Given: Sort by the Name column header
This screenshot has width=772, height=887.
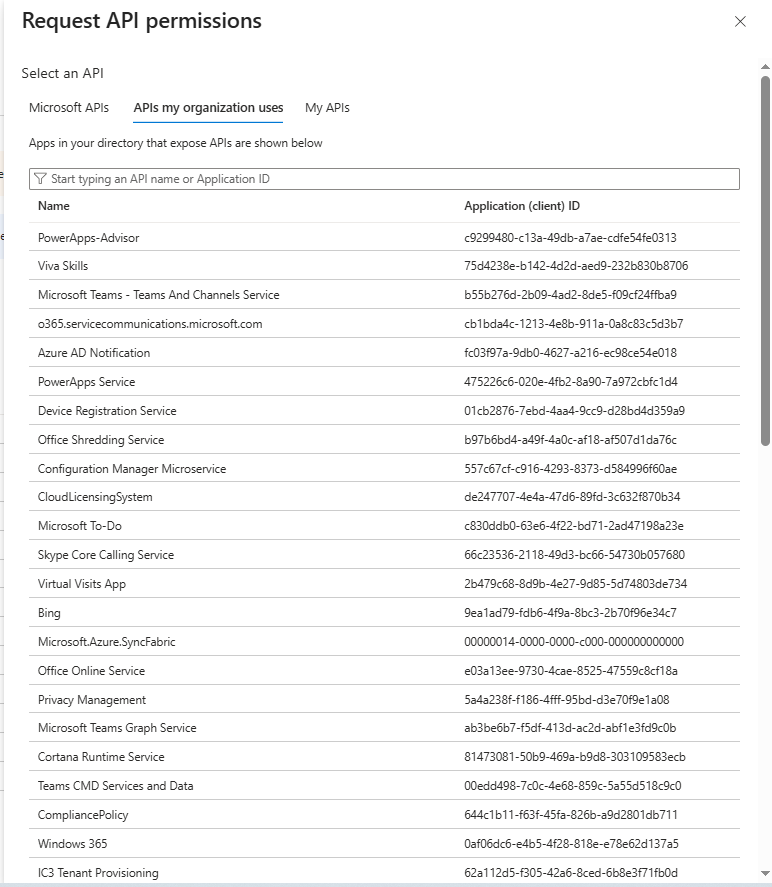Looking at the screenshot, I should coord(54,206).
